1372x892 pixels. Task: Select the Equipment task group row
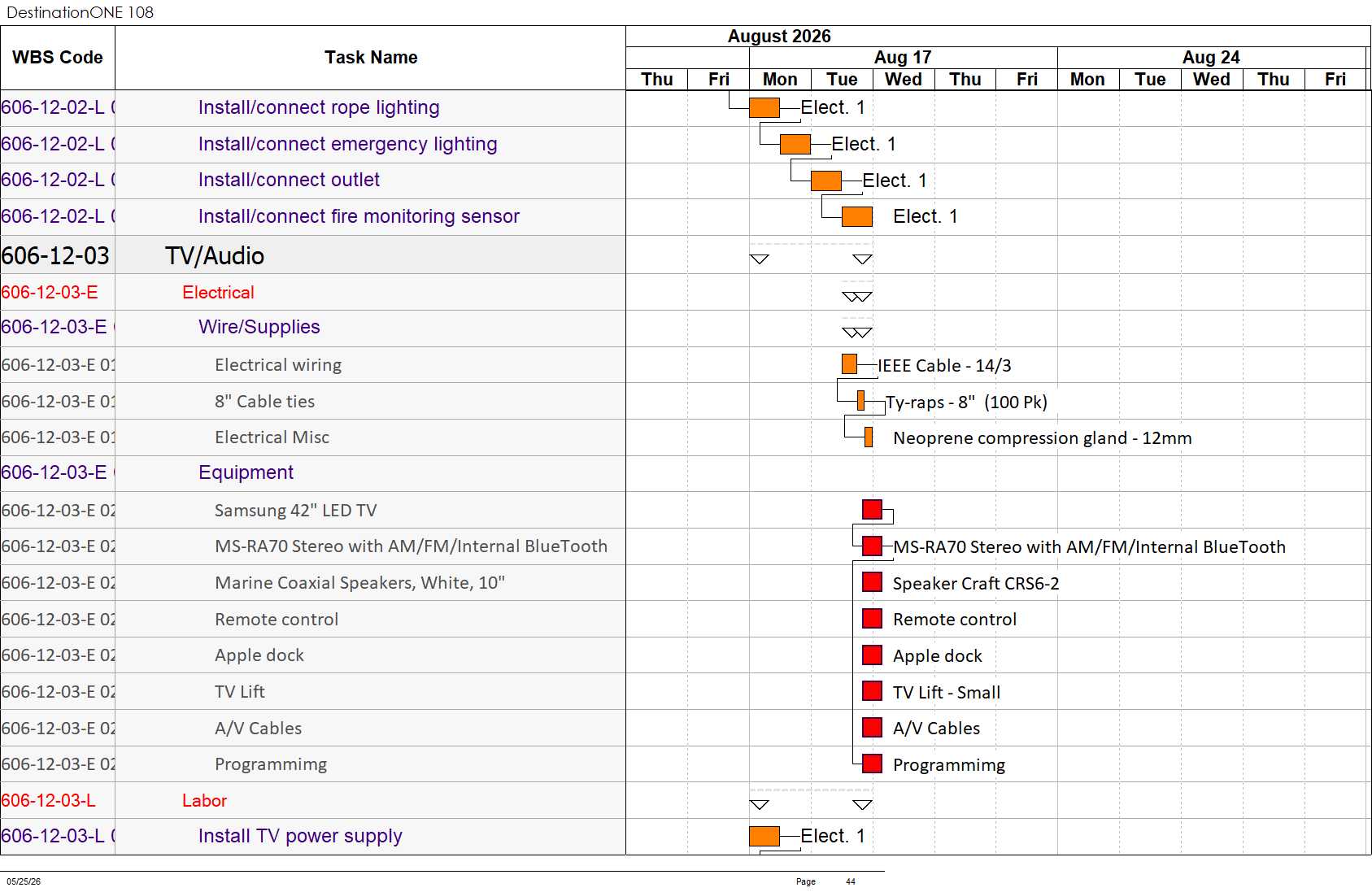pyautogui.click(x=313, y=473)
